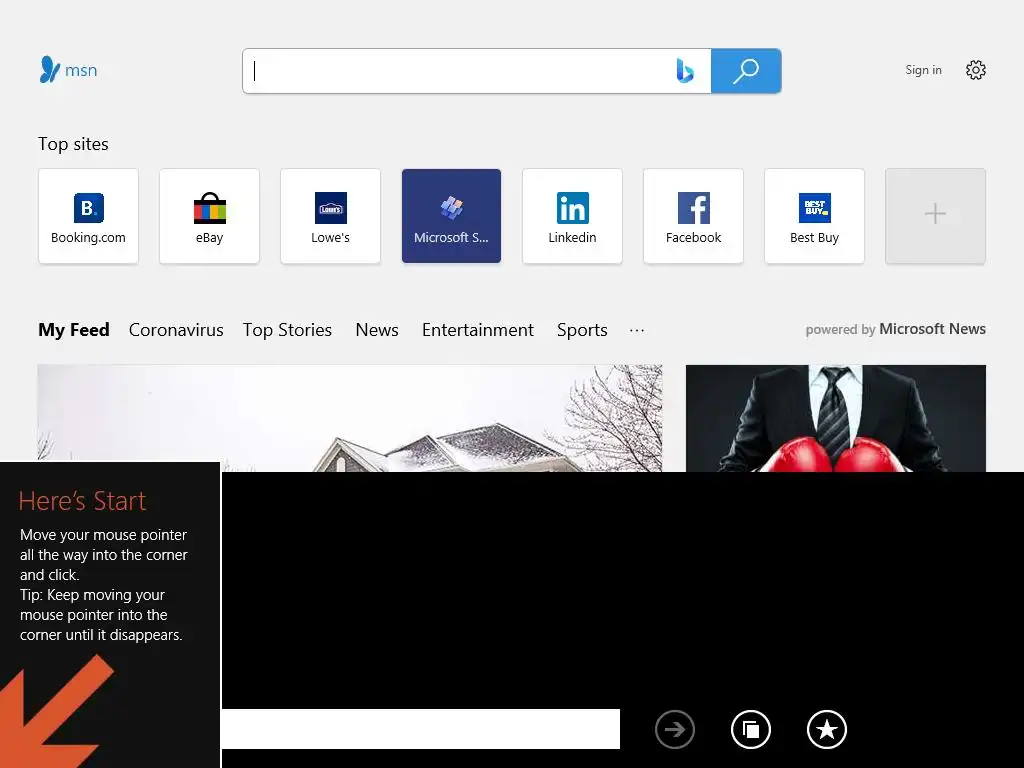Click the Bing logo in search box
Viewport: 1024px width, 768px height.
684,71
